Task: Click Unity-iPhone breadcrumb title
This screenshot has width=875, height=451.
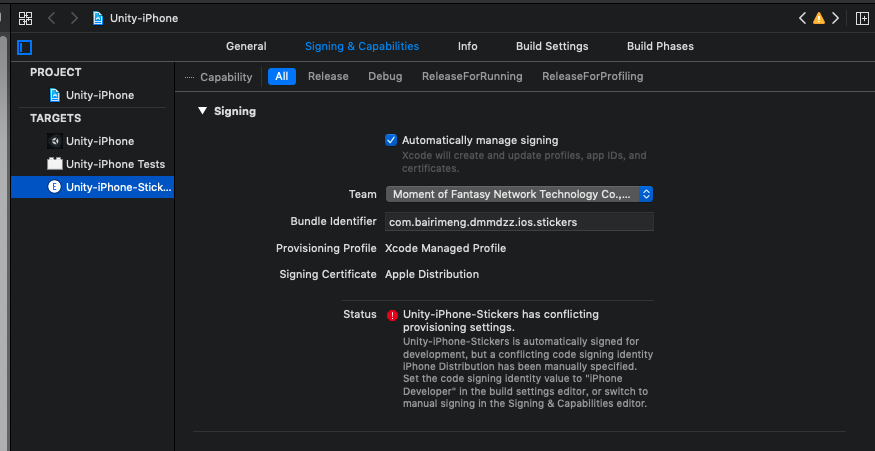Action: (144, 18)
